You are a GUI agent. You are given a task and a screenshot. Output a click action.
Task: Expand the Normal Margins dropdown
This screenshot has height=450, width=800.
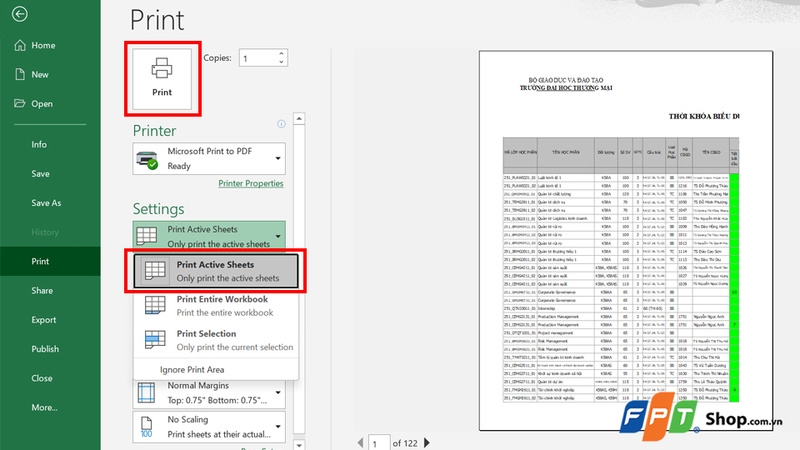click(209, 393)
